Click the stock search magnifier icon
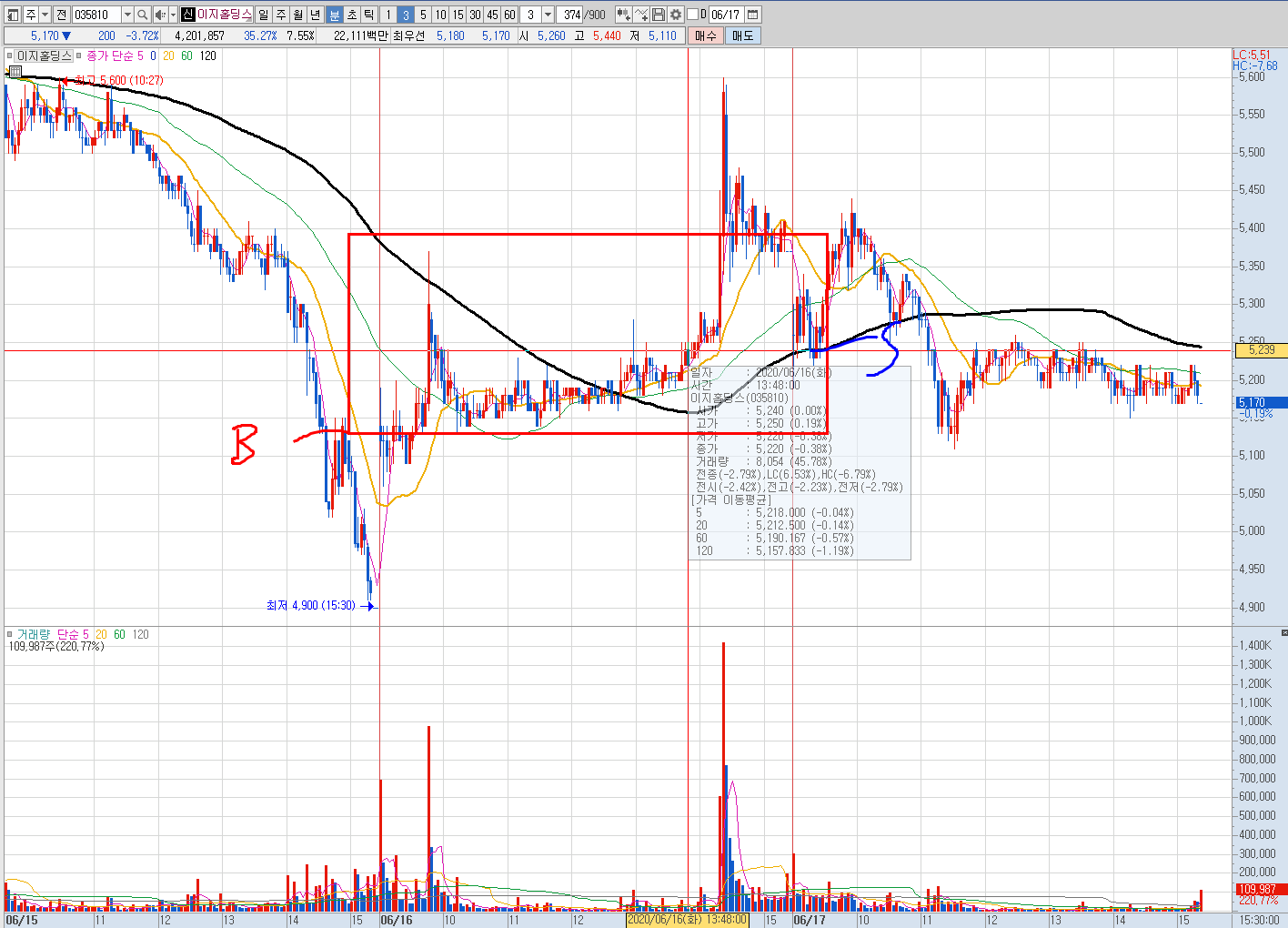The height and width of the screenshot is (928, 1288). [x=143, y=15]
